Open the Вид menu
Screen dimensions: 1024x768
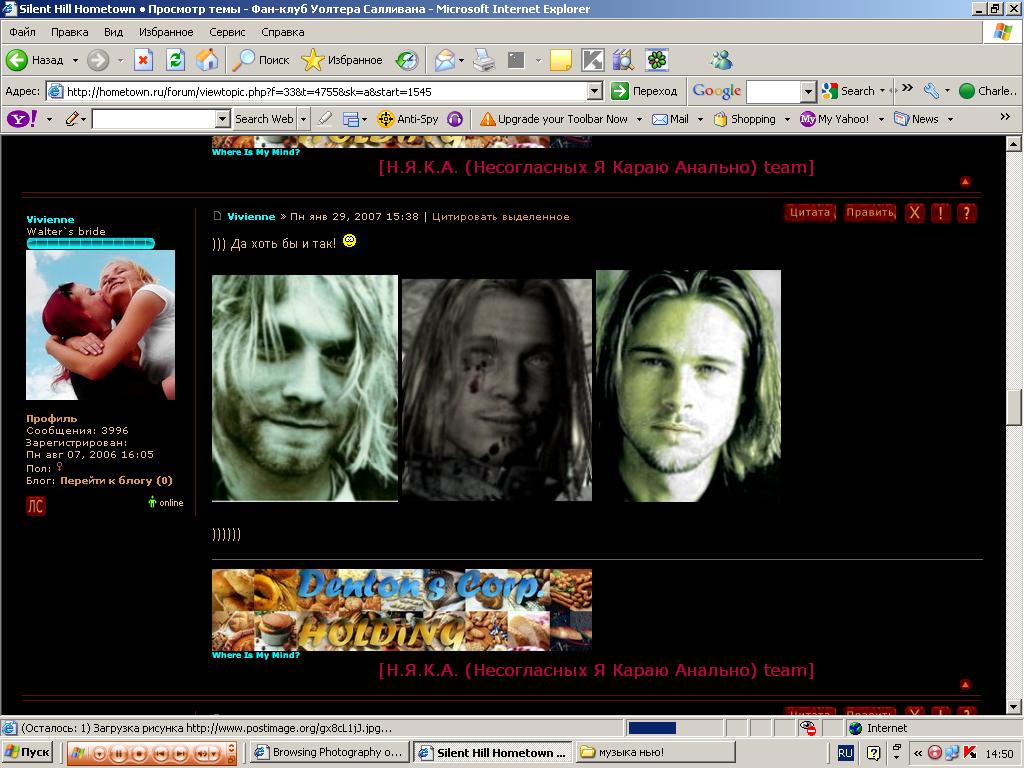tap(113, 32)
